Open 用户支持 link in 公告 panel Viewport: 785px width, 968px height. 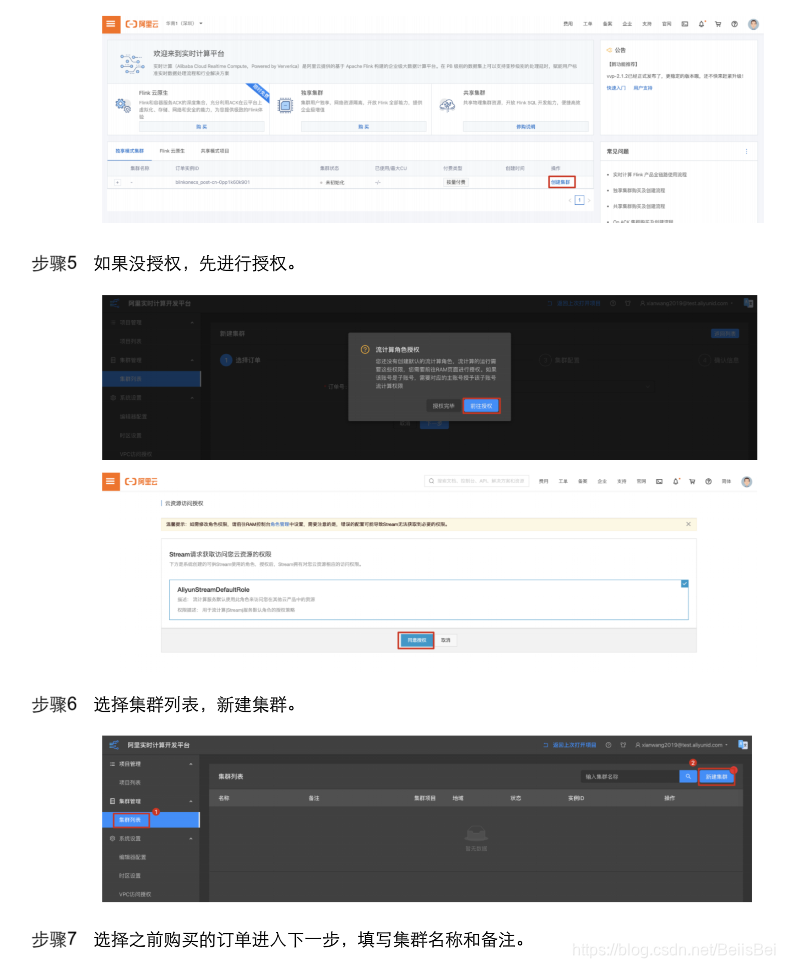pyautogui.click(x=642, y=88)
